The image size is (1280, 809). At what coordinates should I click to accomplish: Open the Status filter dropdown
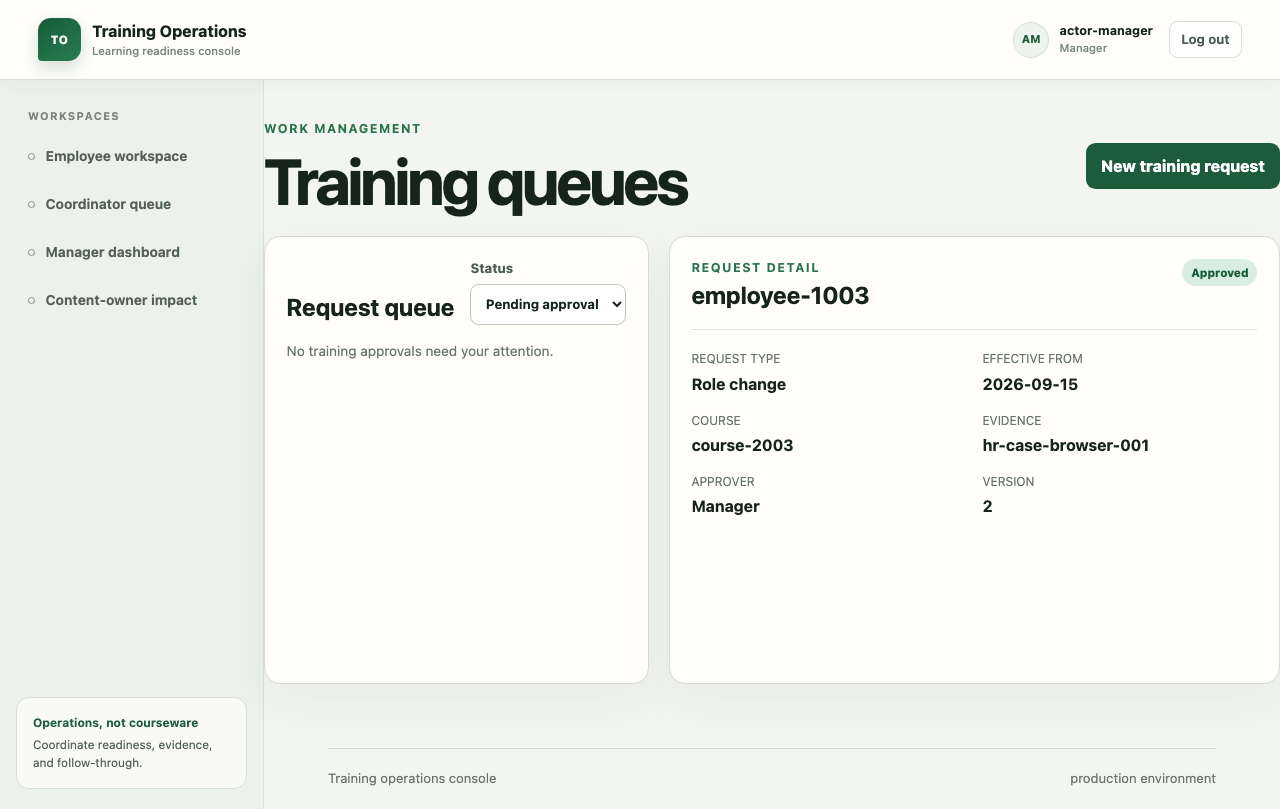click(548, 304)
